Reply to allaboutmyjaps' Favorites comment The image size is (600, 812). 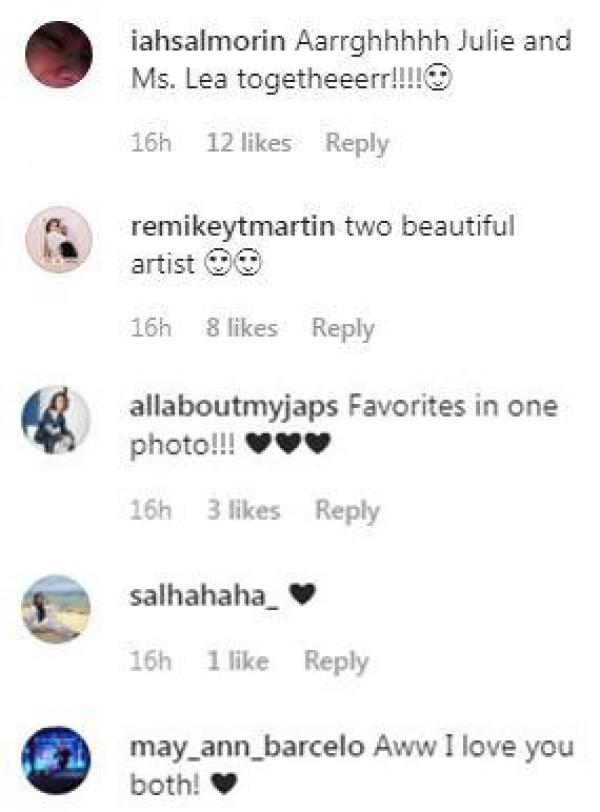coord(347,511)
